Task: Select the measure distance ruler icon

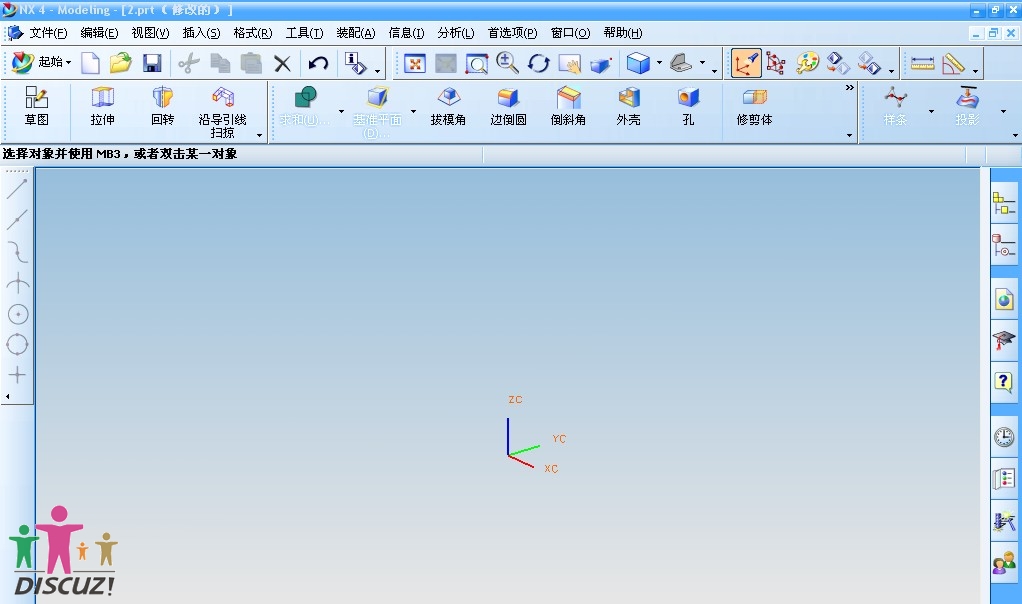Action: pyautogui.click(x=922, y=63)
